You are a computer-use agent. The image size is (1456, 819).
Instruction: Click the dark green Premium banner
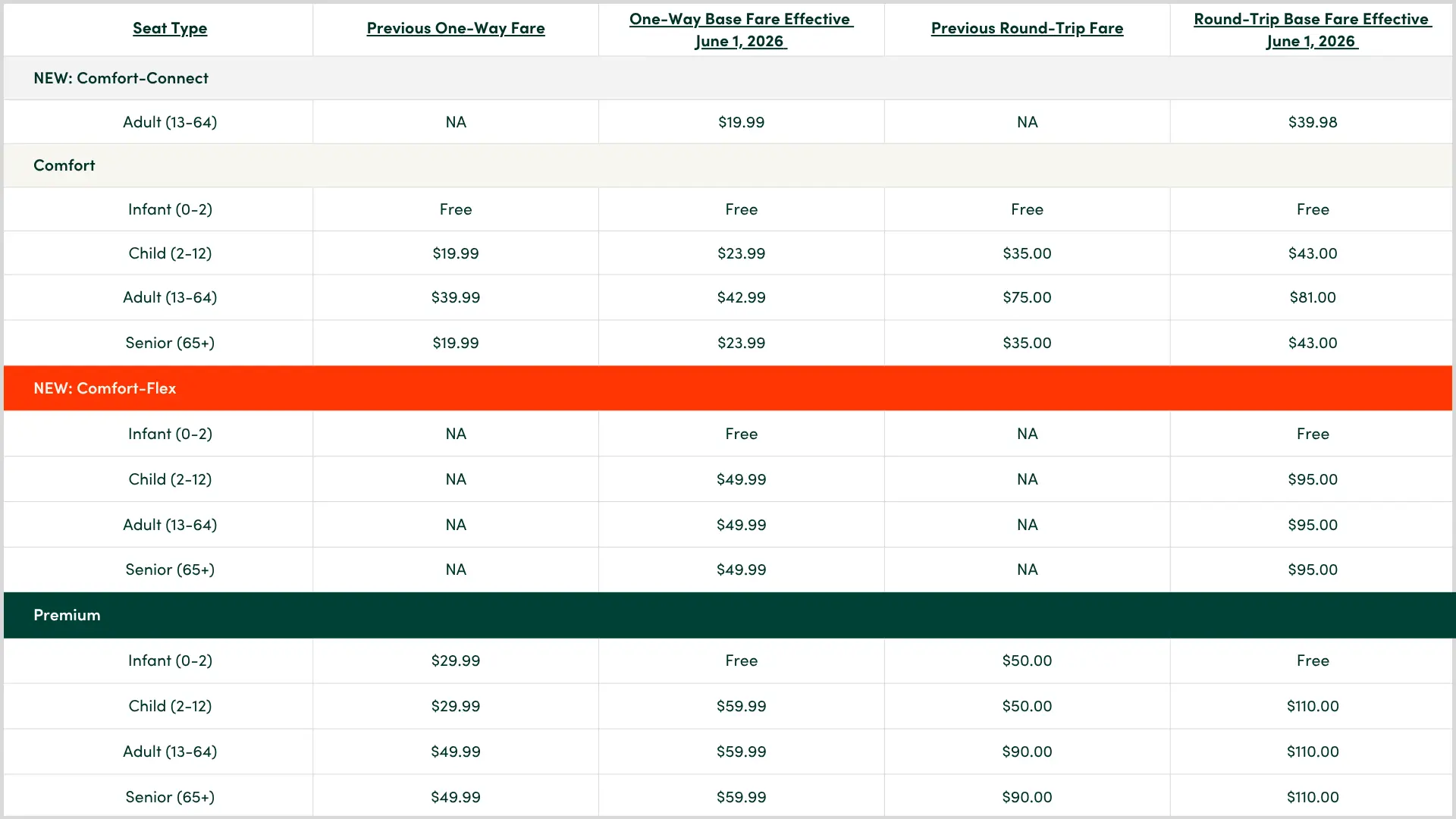click(728, 615)
